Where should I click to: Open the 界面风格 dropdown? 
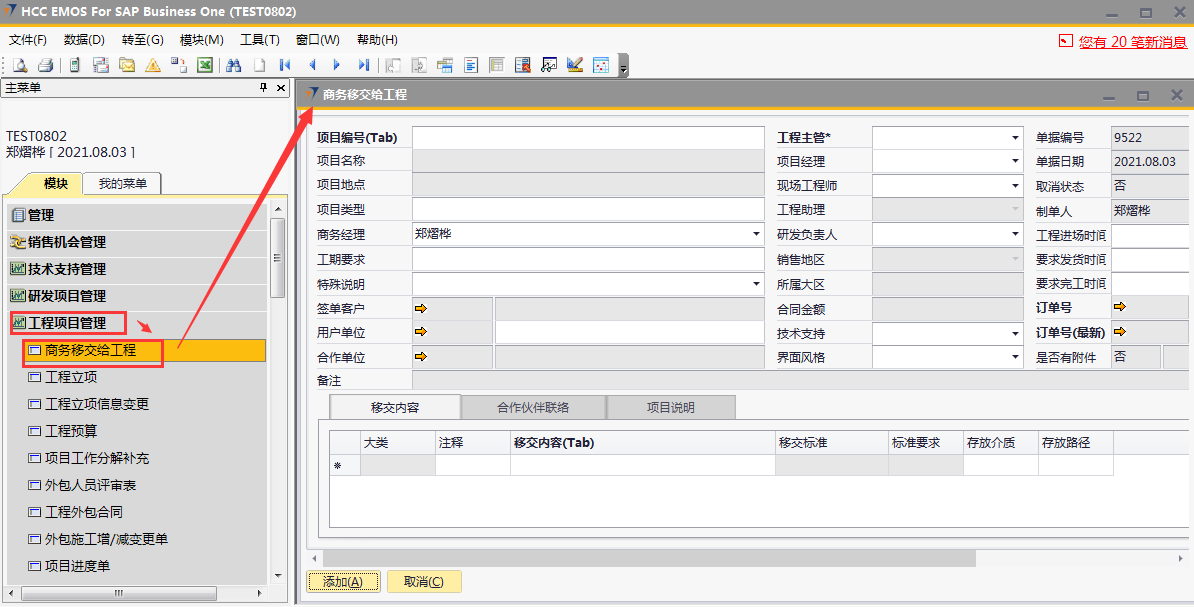[x=1015, y=357]
